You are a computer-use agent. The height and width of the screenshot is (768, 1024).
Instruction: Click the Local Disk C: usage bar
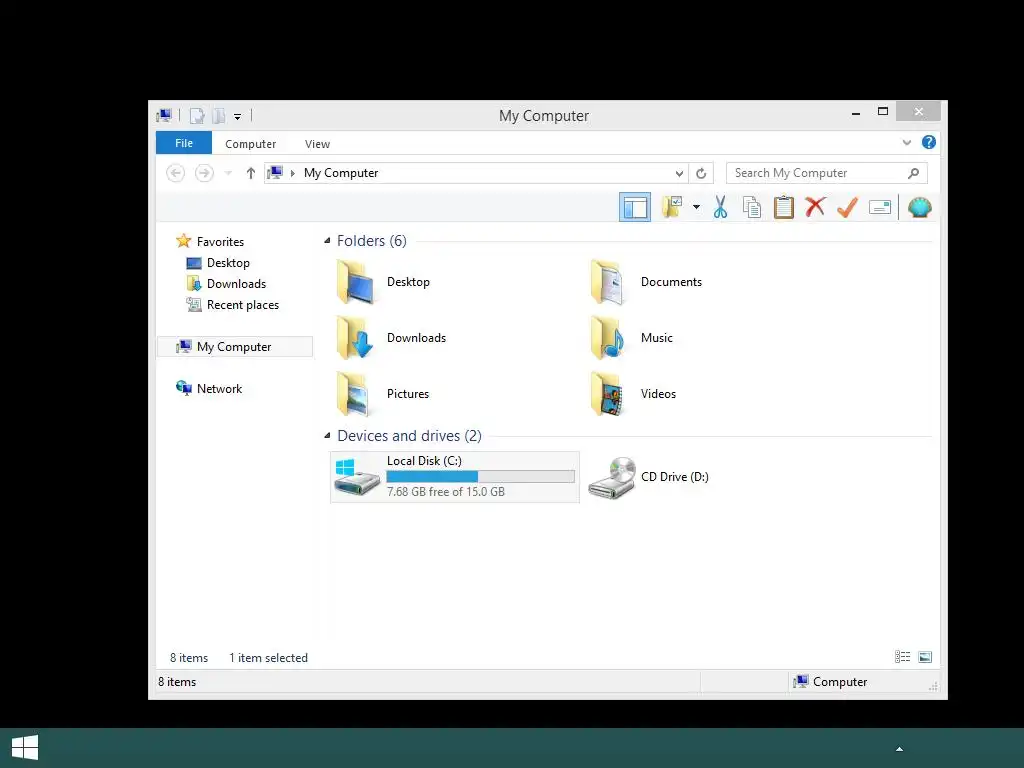click(x=481, y=477)
